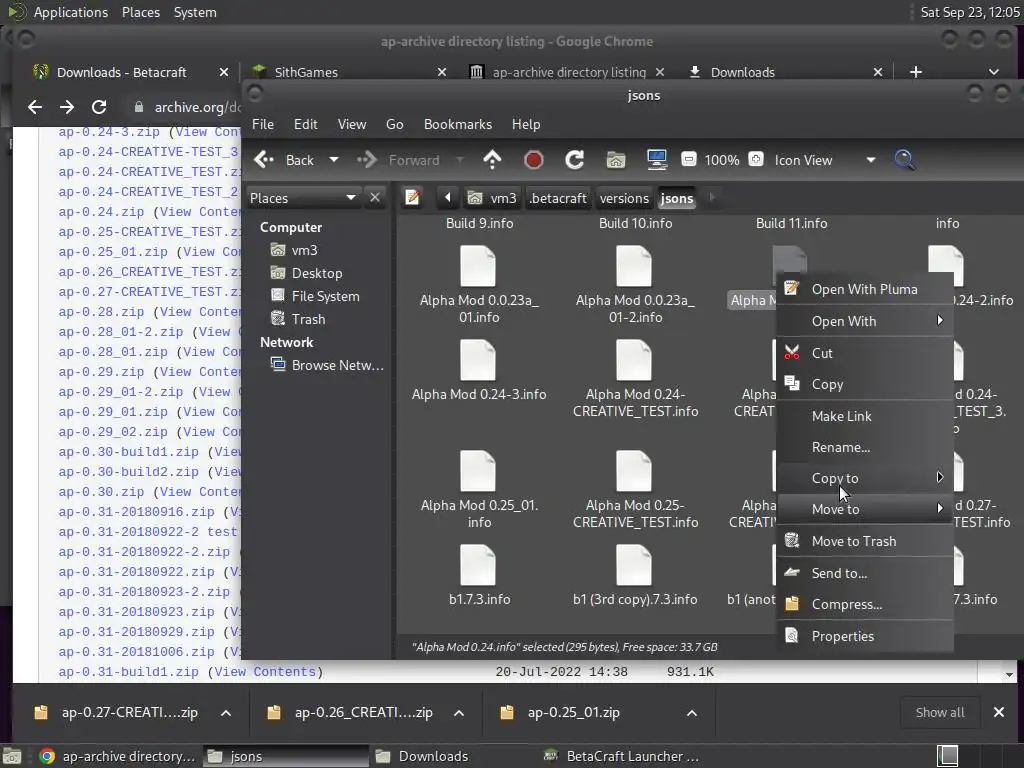Choose Send to... from context menu
Image resolution: width=1024 pixels, height=768 pixels.
click(x=865, y=573)
